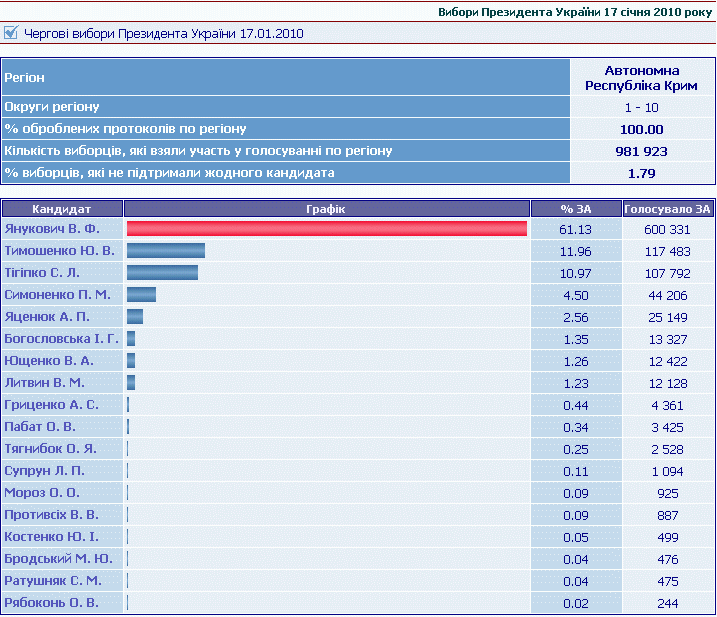Screen dimensions: 717x617
Task: Select candidate Ющенко В. А.
Action: click(x=49, y=361)
